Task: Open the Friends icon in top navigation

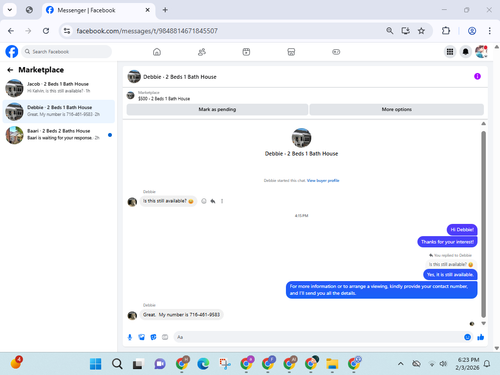Action: click(202, 52)
